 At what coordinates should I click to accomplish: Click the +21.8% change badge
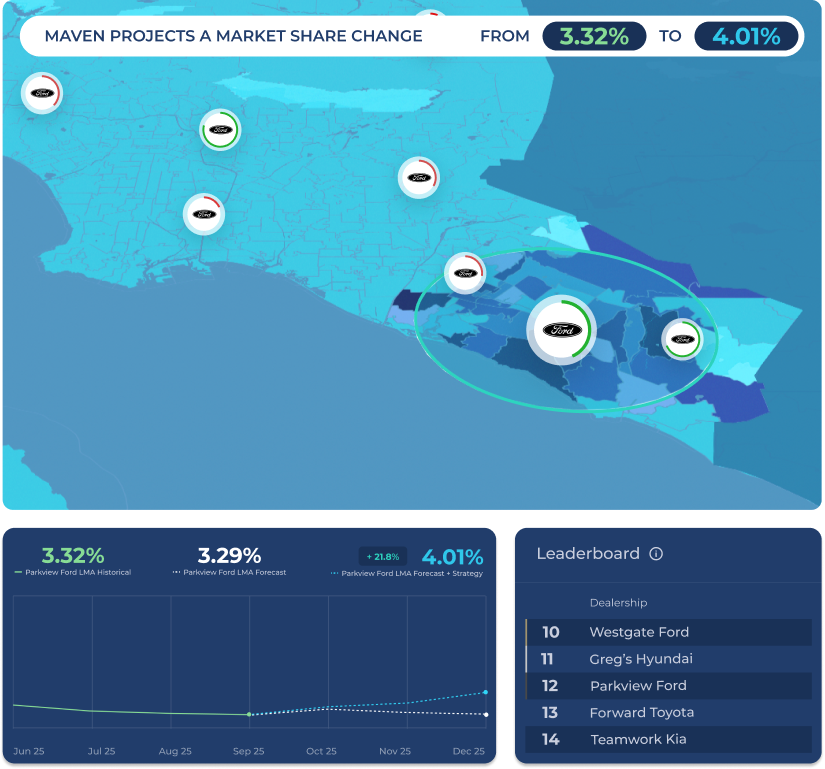pyautogui.click(x=383, y=556)
